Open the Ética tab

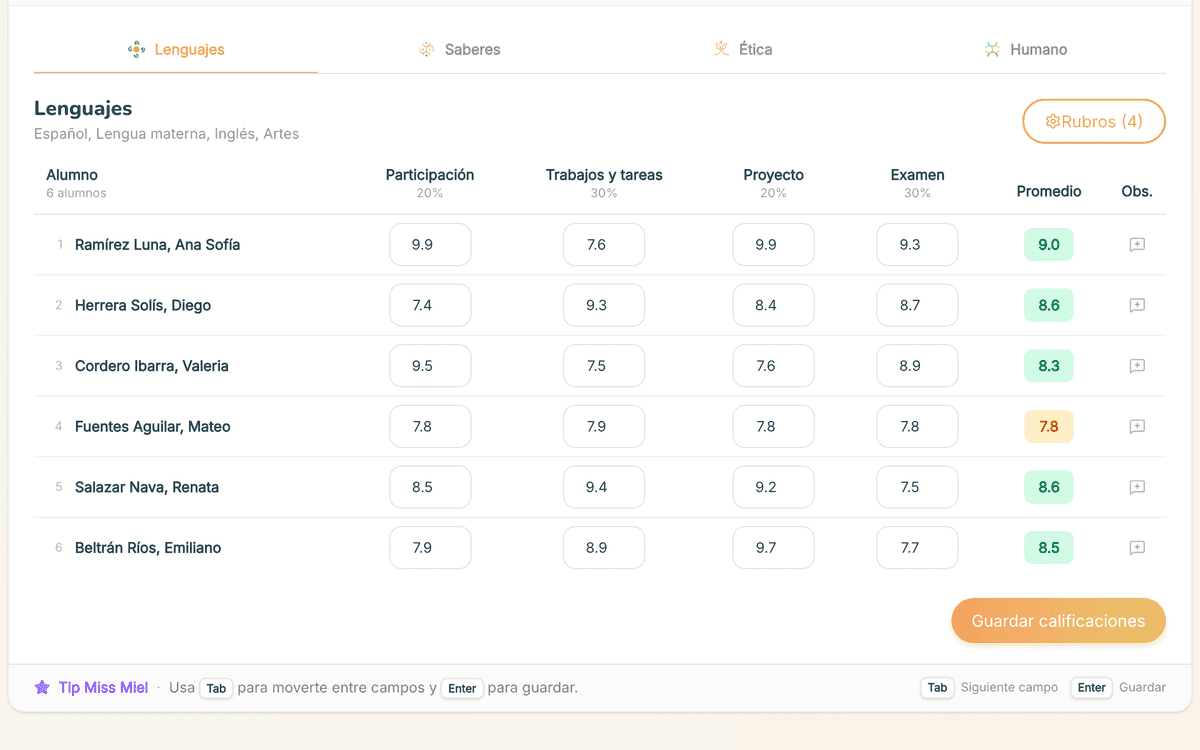[742, 49]
